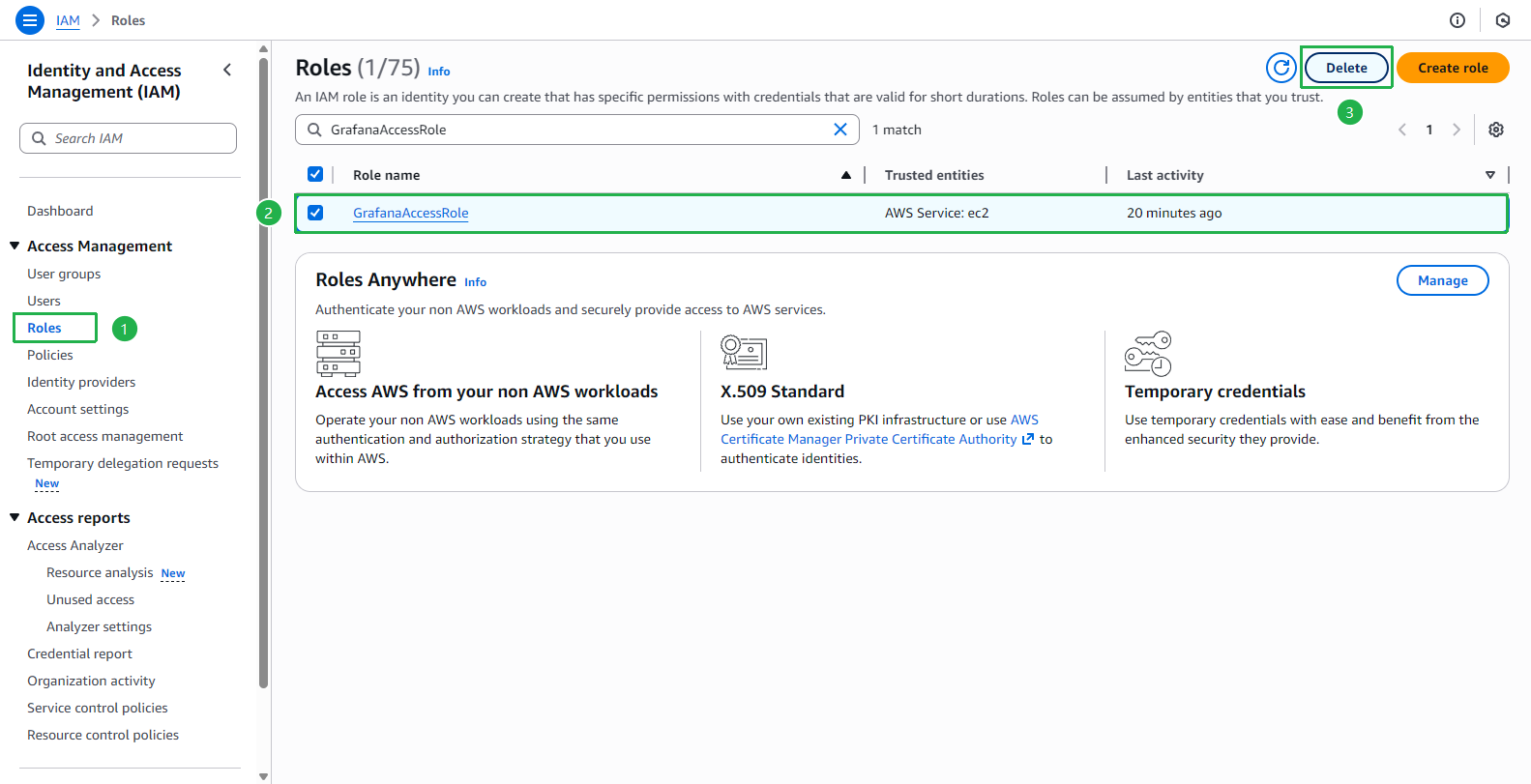Uncheck the GrafanaAccessRole row checkbox

pos(315,213)
